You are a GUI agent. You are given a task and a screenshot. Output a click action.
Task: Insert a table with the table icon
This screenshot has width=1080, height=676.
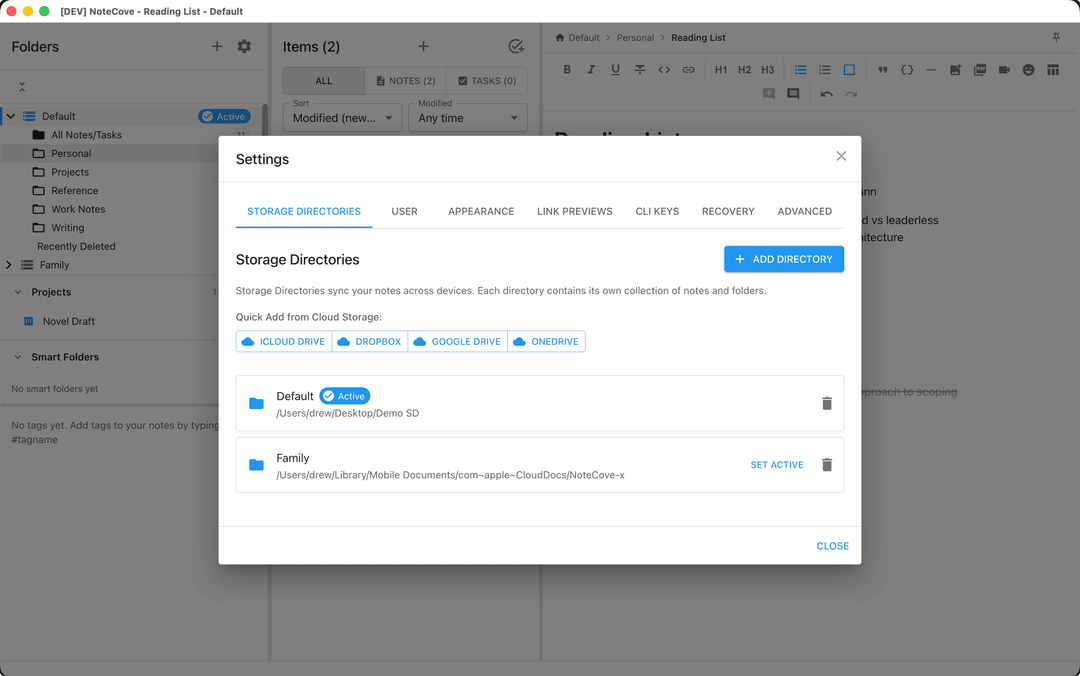coord(1051,70)
